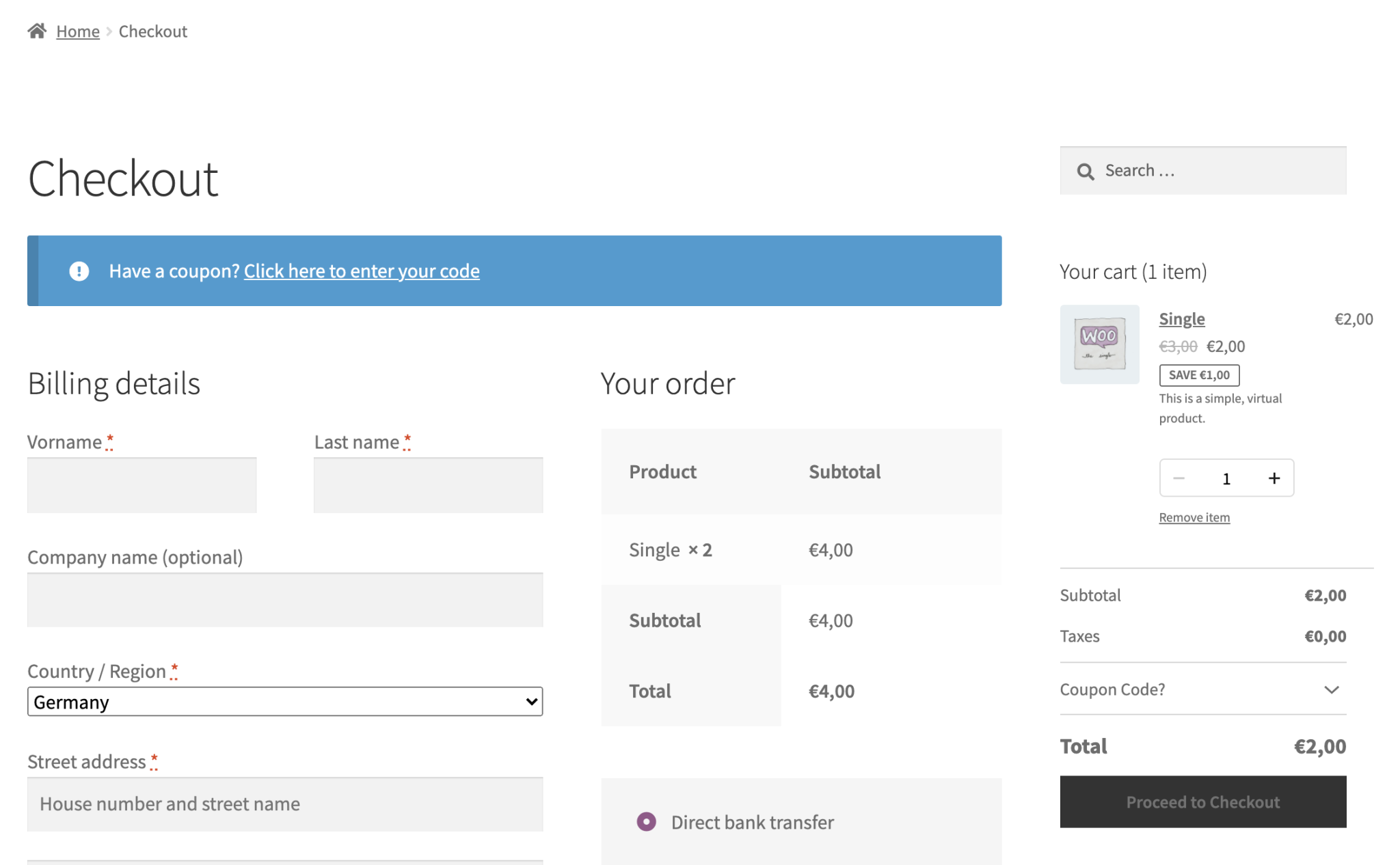The width and height of the screenshot is (1400, 865).
Task: Click the info icon in the coupon banner
Action: tap(79, 271)
